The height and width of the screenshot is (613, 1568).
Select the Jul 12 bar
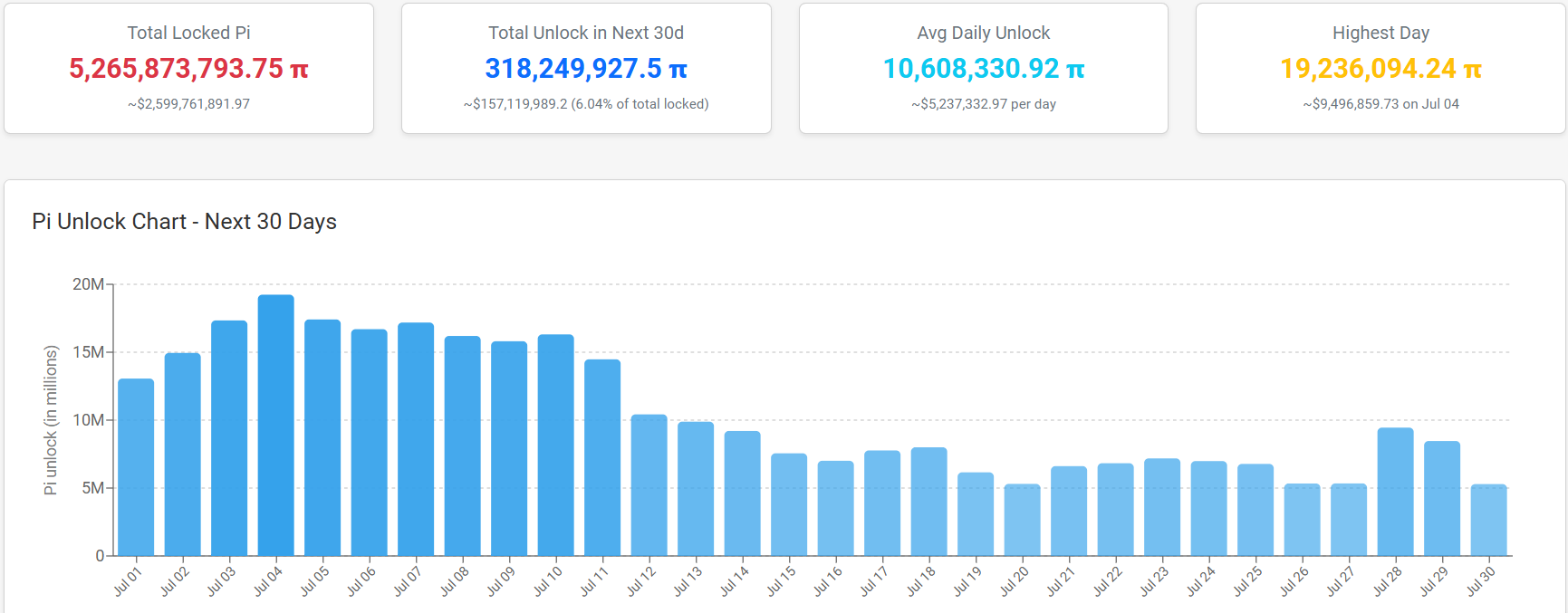coord(649,485)
